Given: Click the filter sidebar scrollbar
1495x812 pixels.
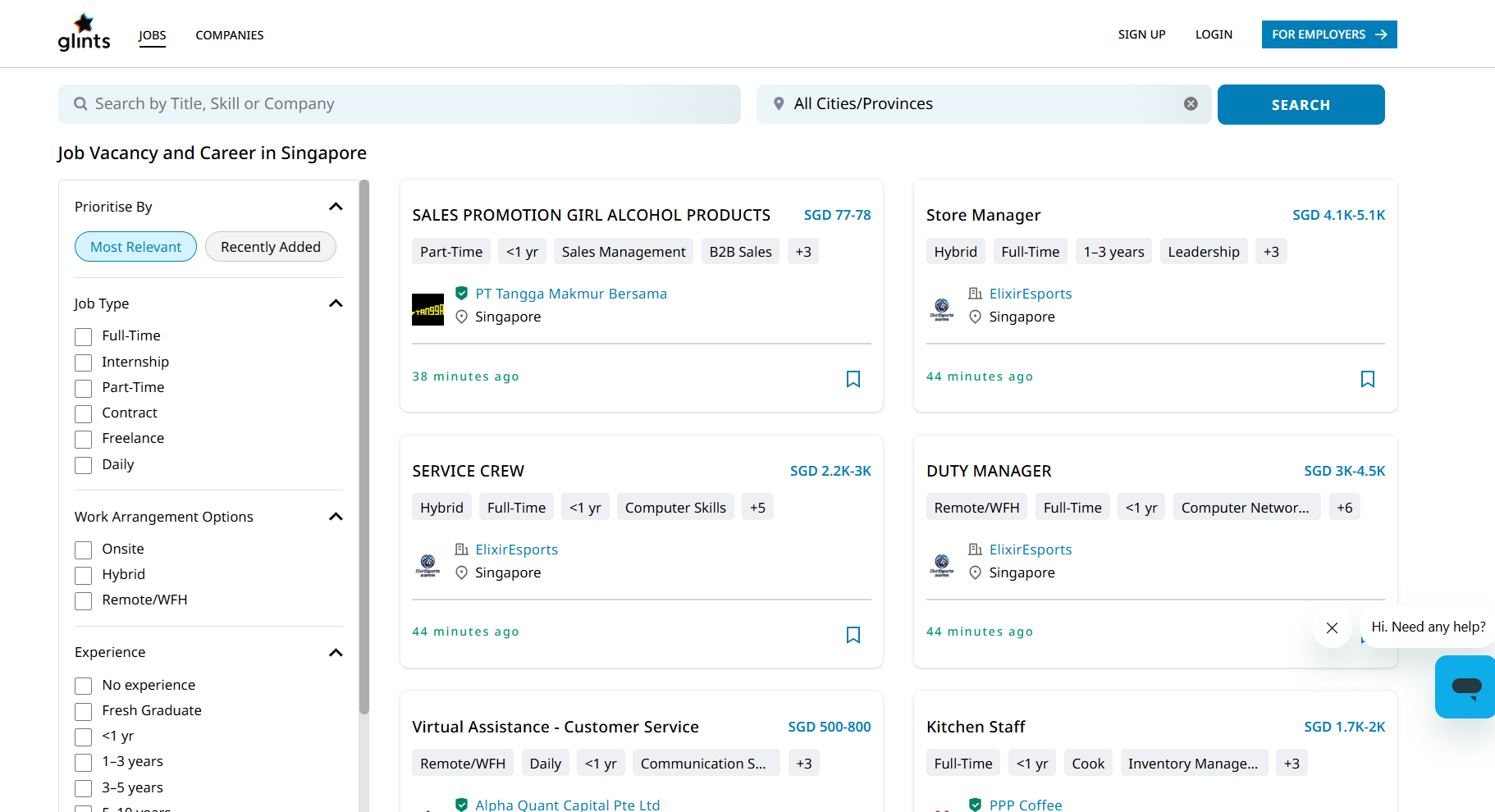Looking at the screenshot, I should [364, 447].
